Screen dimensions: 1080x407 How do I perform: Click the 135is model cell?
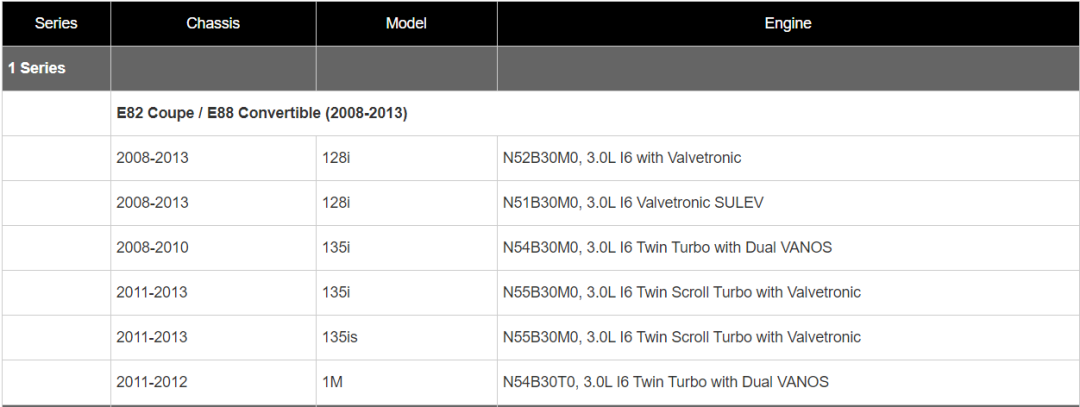coord(340,338)
